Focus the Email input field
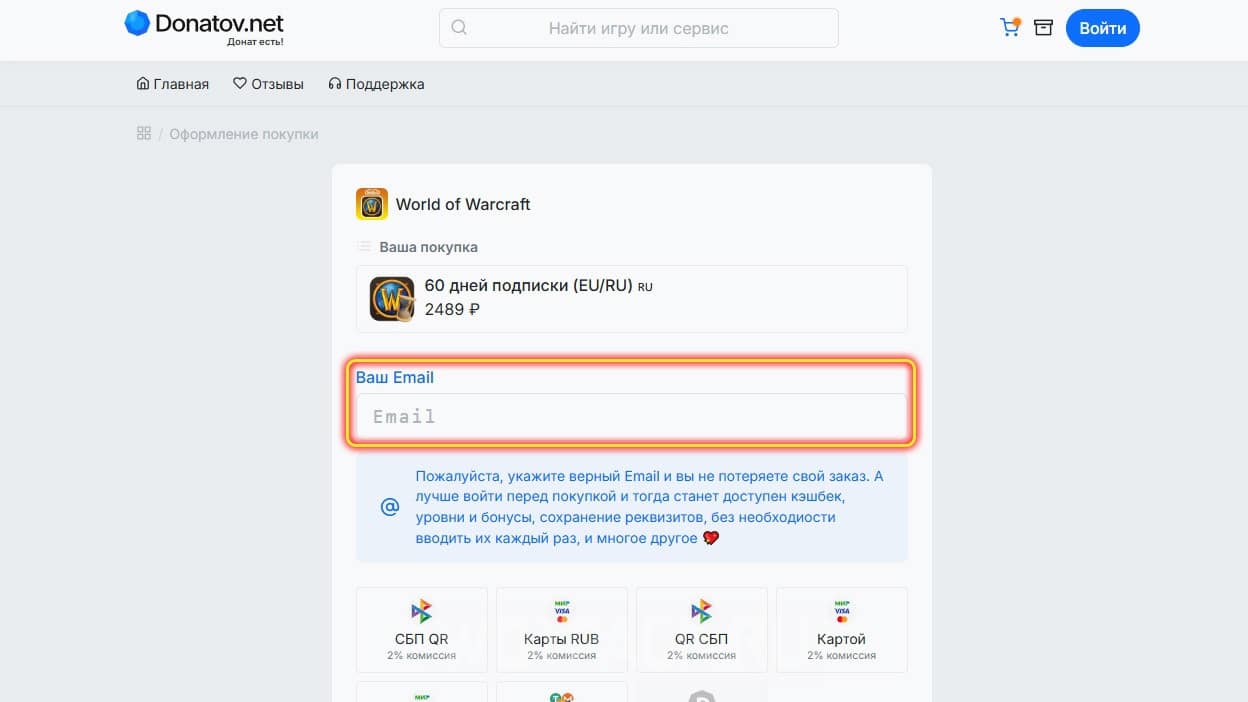This screenshot has width=1248, height=702. pos(632,416)
